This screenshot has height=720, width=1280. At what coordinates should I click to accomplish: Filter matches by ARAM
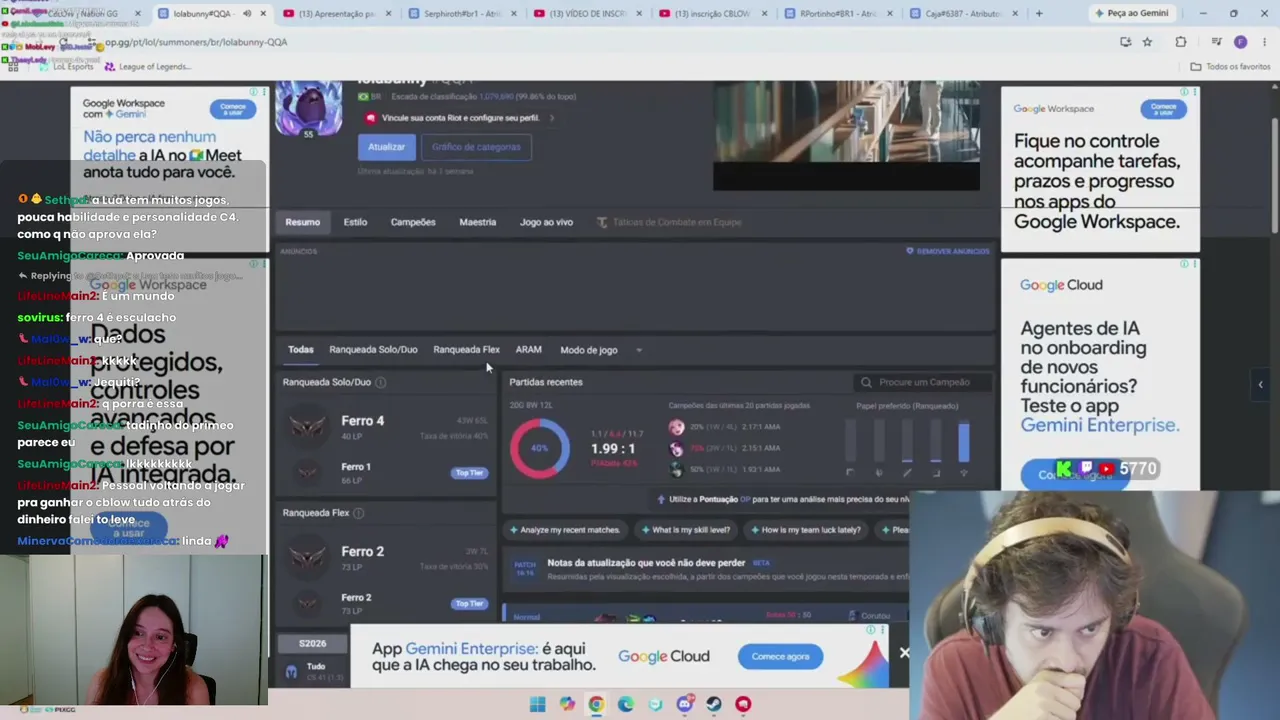[x=528, y=350]
